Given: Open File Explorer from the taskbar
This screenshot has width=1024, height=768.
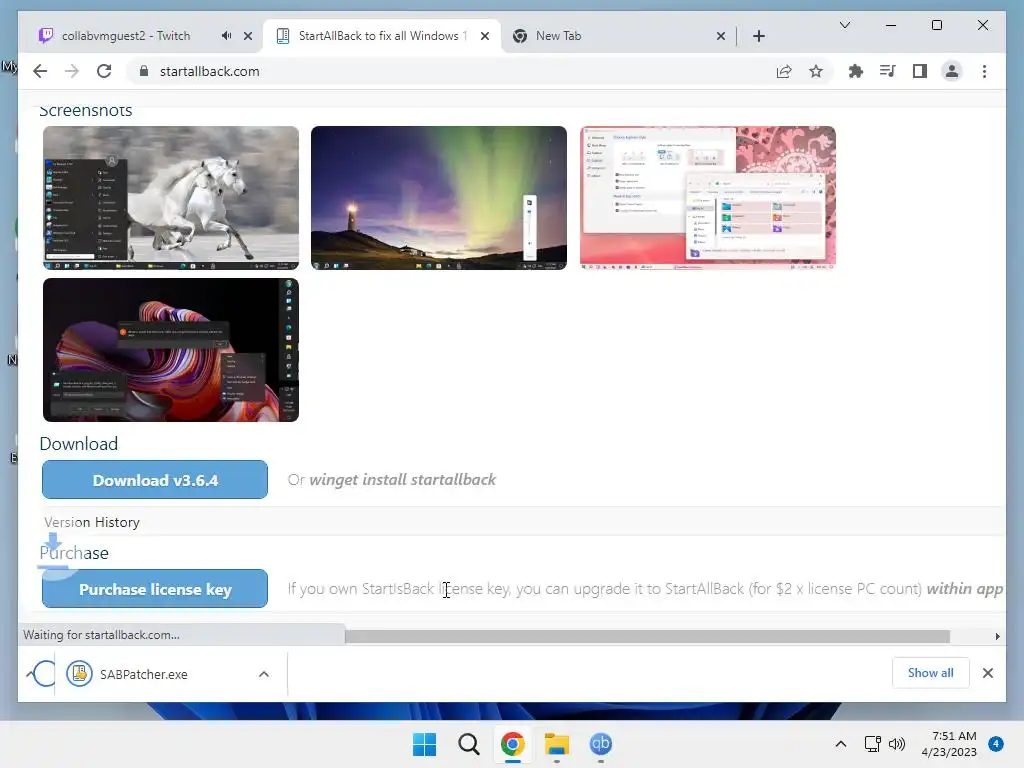Looking at the screenshot, I should click(x=556, y=744).
